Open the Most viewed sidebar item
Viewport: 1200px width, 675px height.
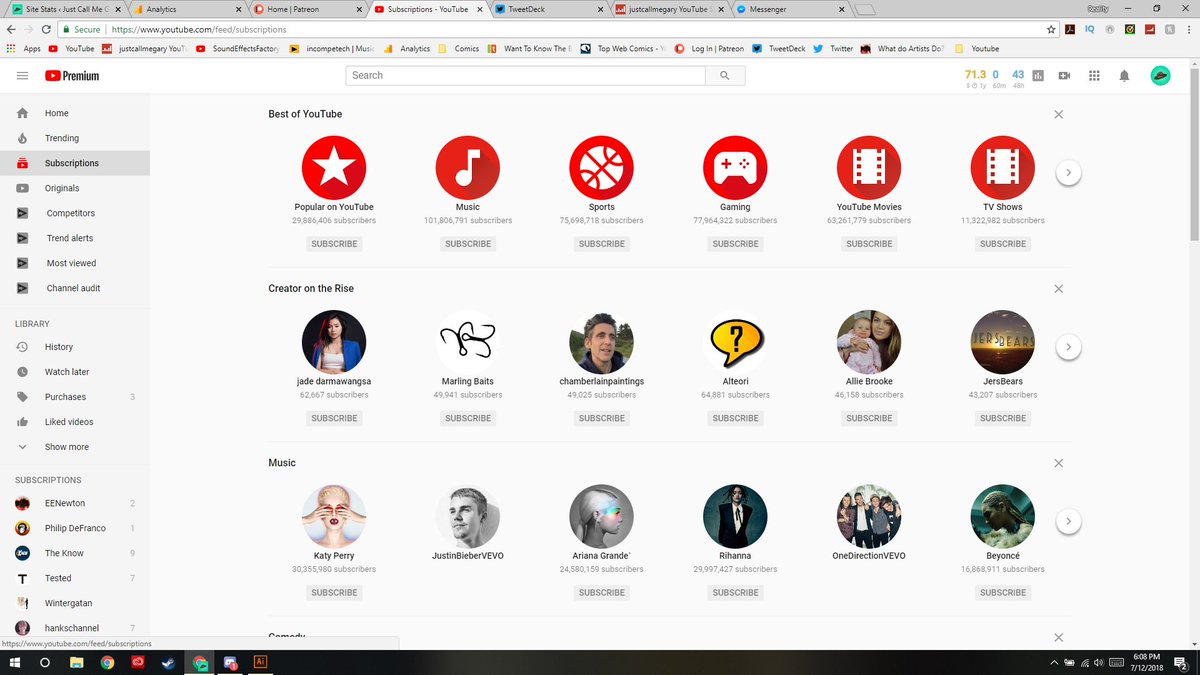point(75,263)
